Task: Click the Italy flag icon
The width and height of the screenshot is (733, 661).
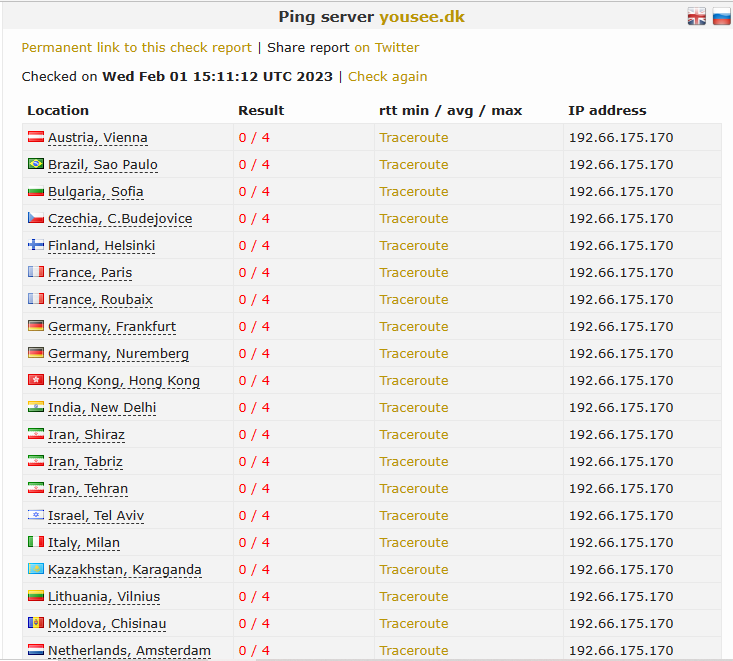Action: pyautogui.click(x=36, y=542)
